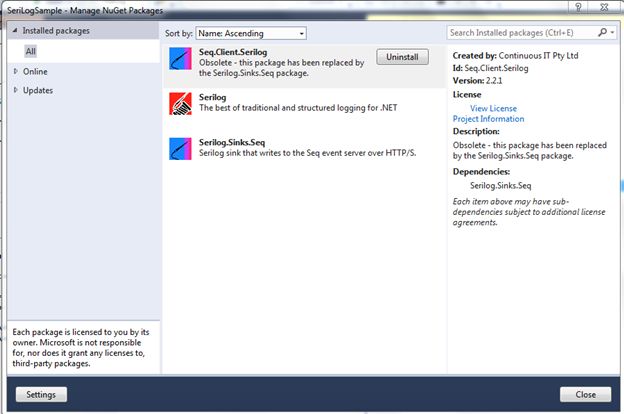Click the Version: 2.2.1 text

pyautogui.click(x=478, y=81)
